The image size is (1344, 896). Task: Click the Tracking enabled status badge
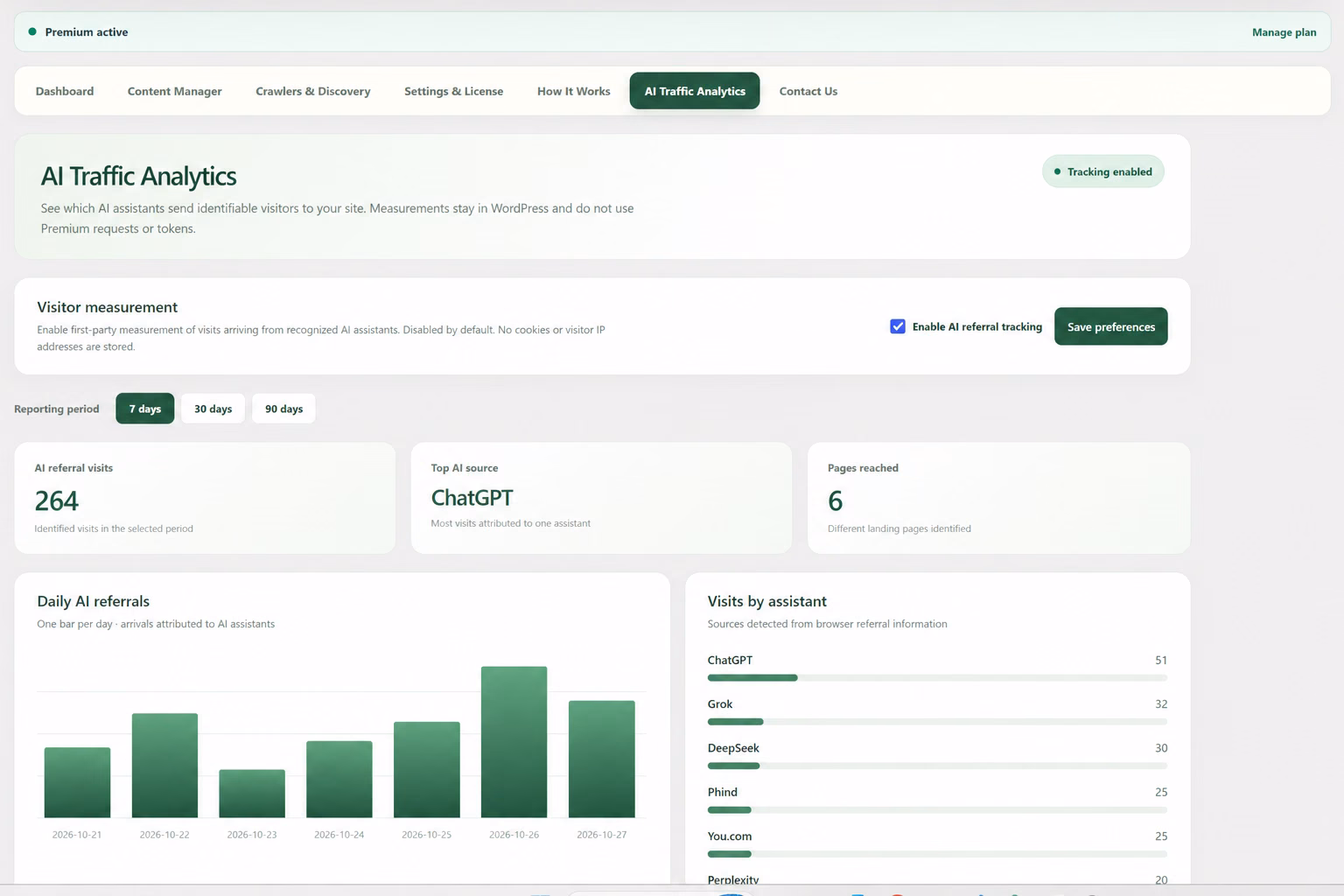tap(1102, 171)
